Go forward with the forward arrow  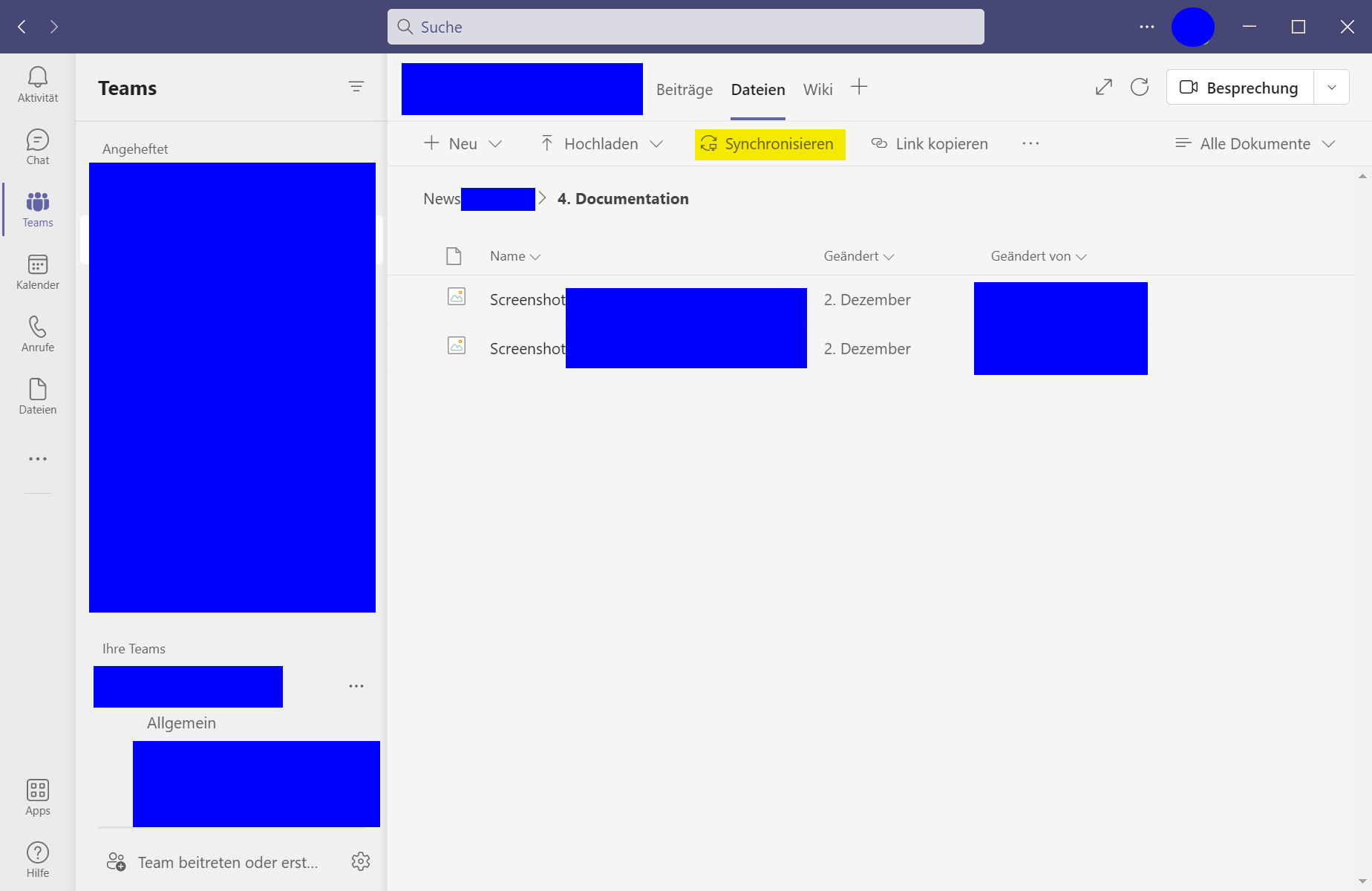[54, 27]
